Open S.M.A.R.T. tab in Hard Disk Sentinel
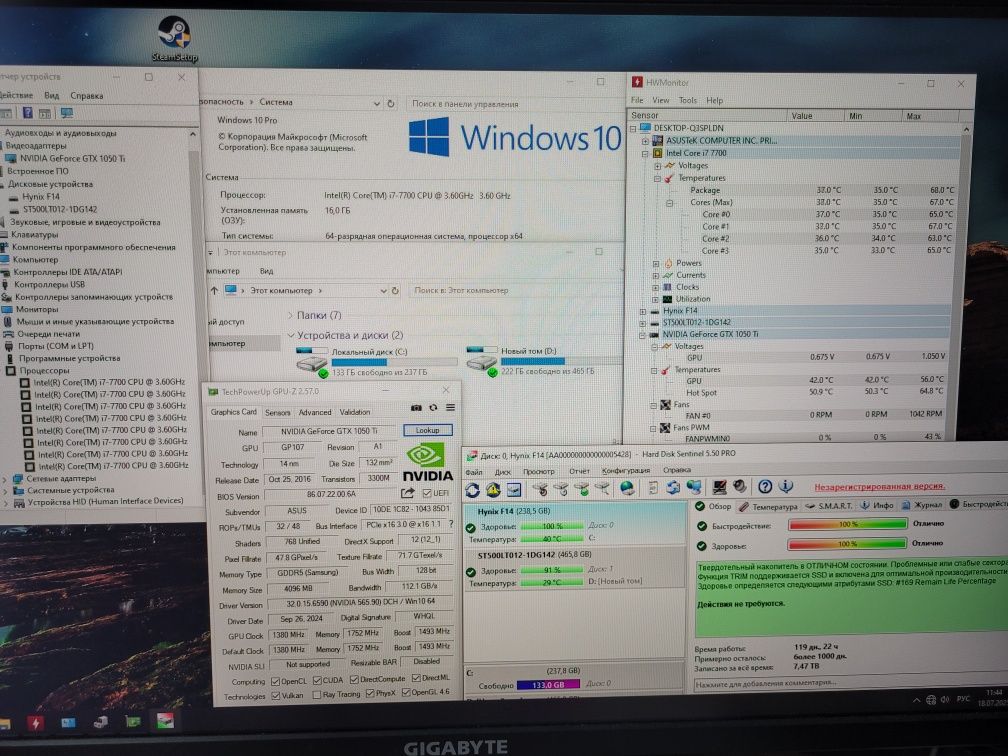Image resolution: width=1008 pixels, height=756 pixels. point(830,506)
